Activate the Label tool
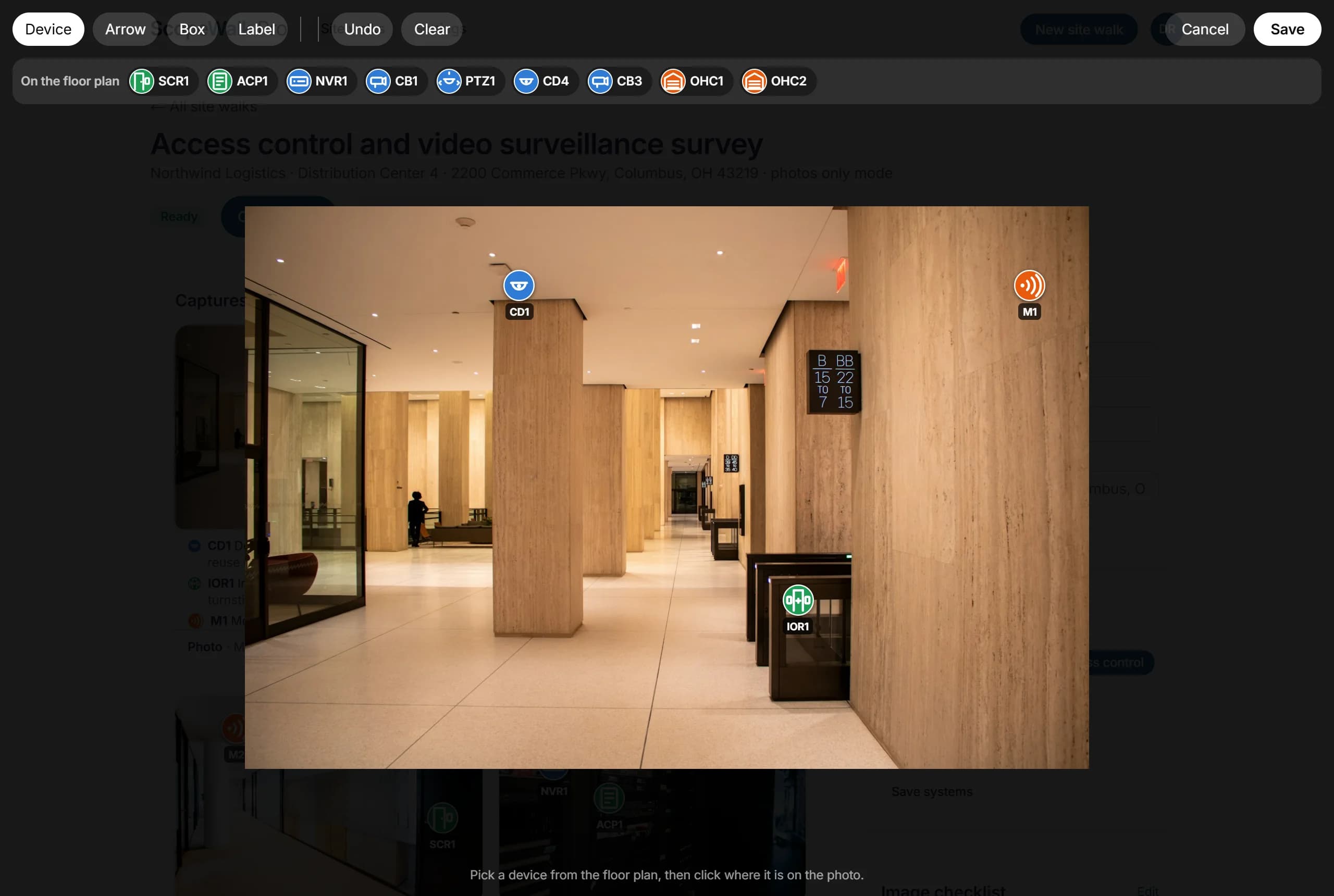1334x896 pixels. point(256,29)
